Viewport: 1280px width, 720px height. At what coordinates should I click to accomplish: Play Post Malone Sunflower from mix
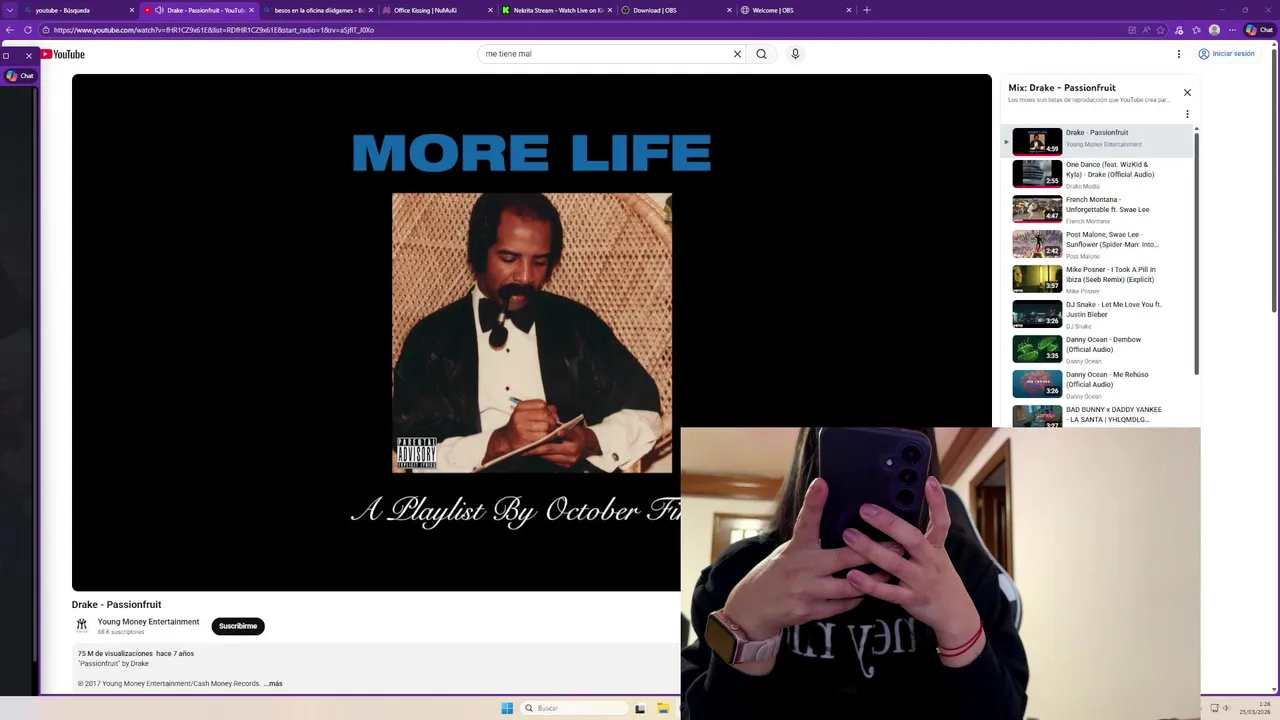tap(1097, 244)
